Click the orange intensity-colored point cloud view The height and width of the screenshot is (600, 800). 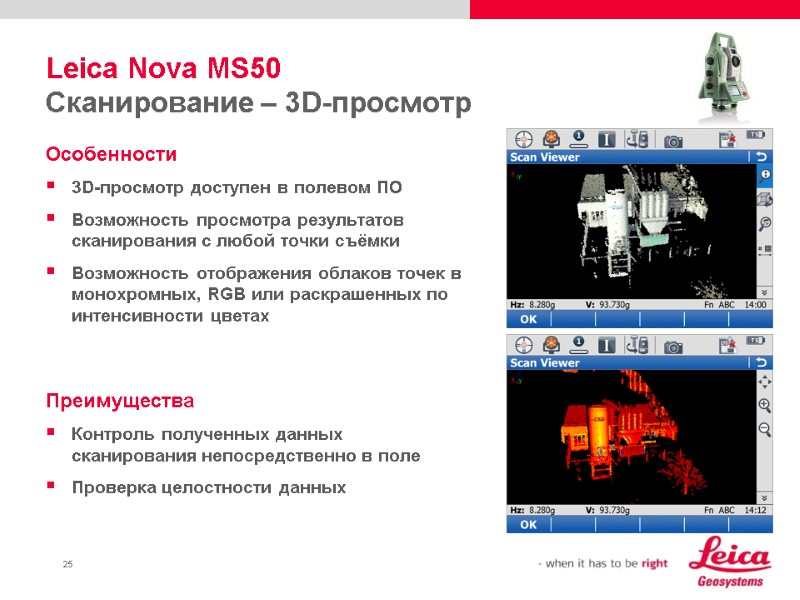coord(631,437)
